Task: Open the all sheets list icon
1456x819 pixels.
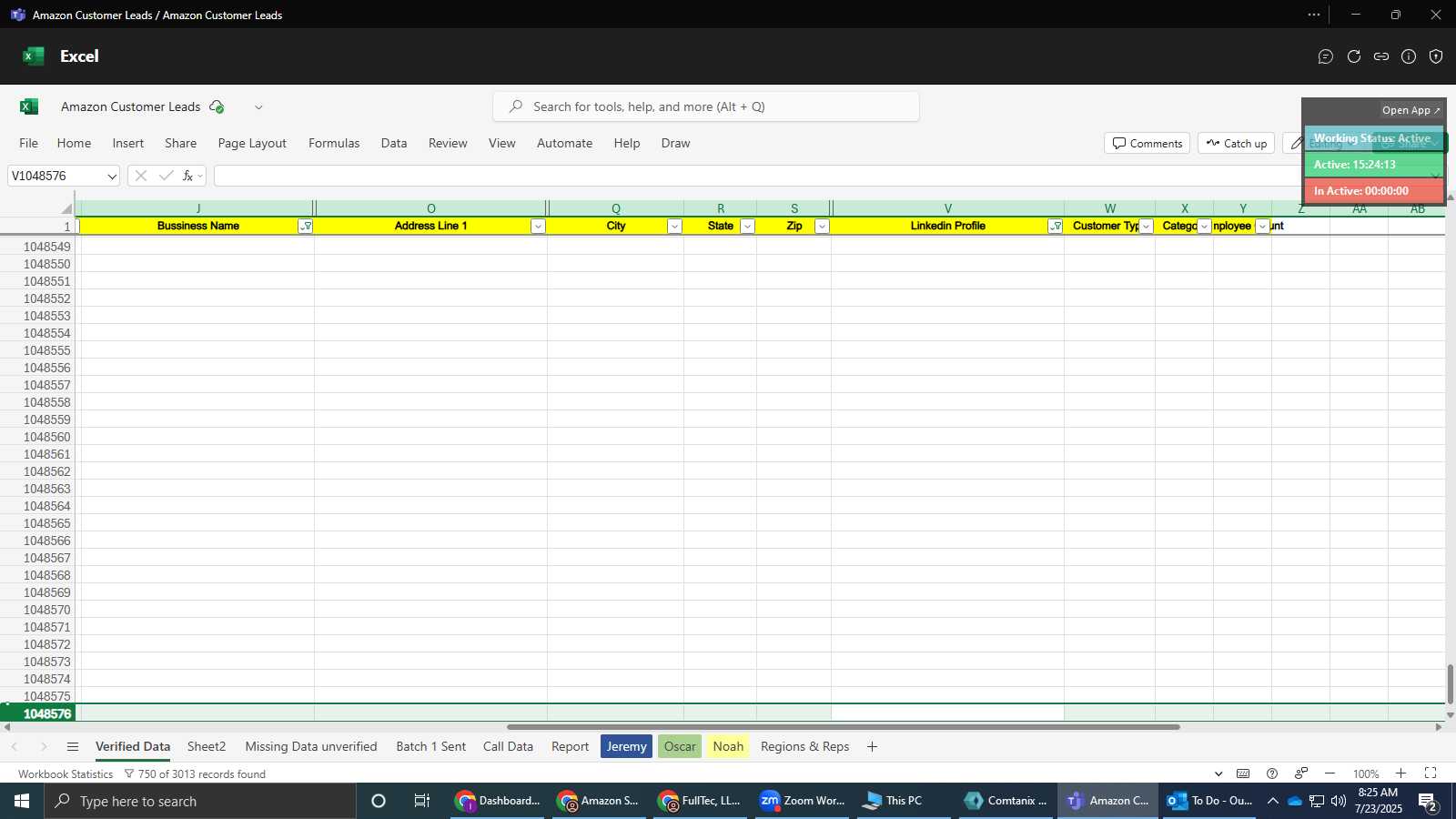Action: pyautogui.click(x=73, y=747)
